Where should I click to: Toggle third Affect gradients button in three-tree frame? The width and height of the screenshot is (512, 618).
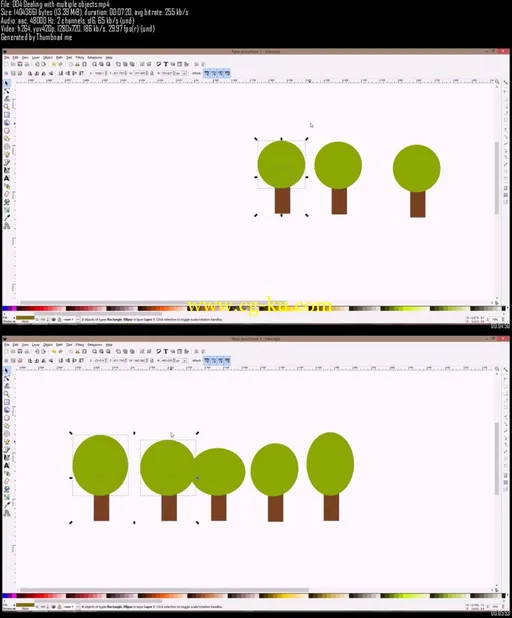coord(220,73)
